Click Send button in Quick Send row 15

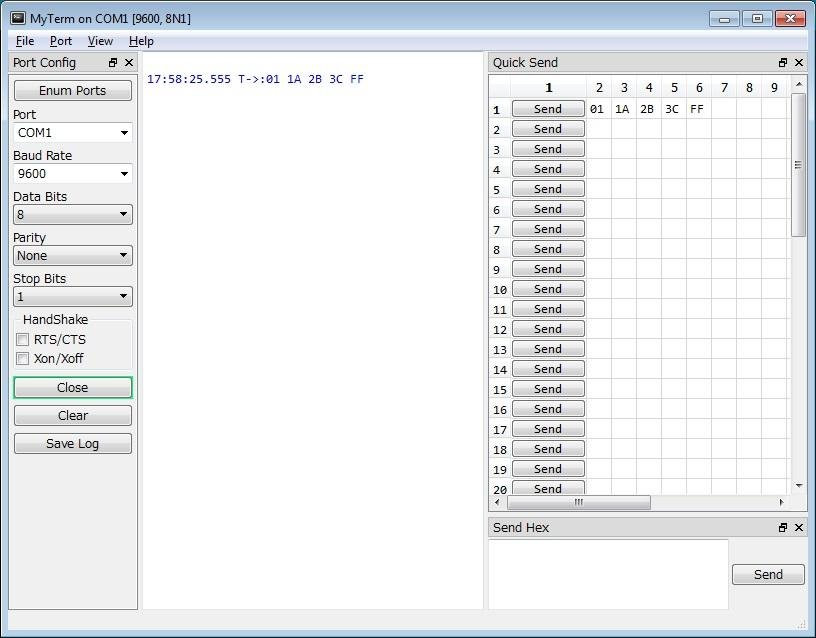548,389
